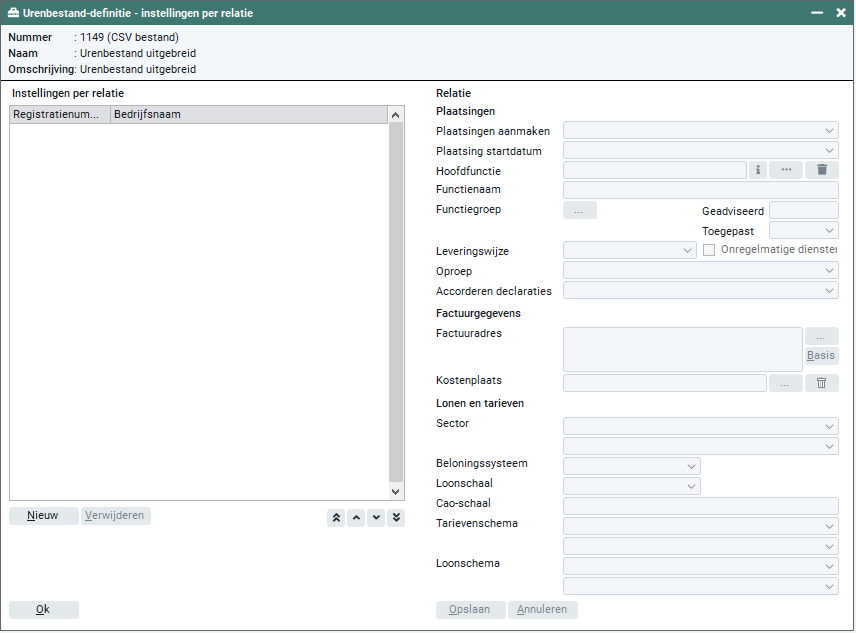Click the Hoofdfunctie info icon
Screen dimensions: 856x633
(758, 170)
